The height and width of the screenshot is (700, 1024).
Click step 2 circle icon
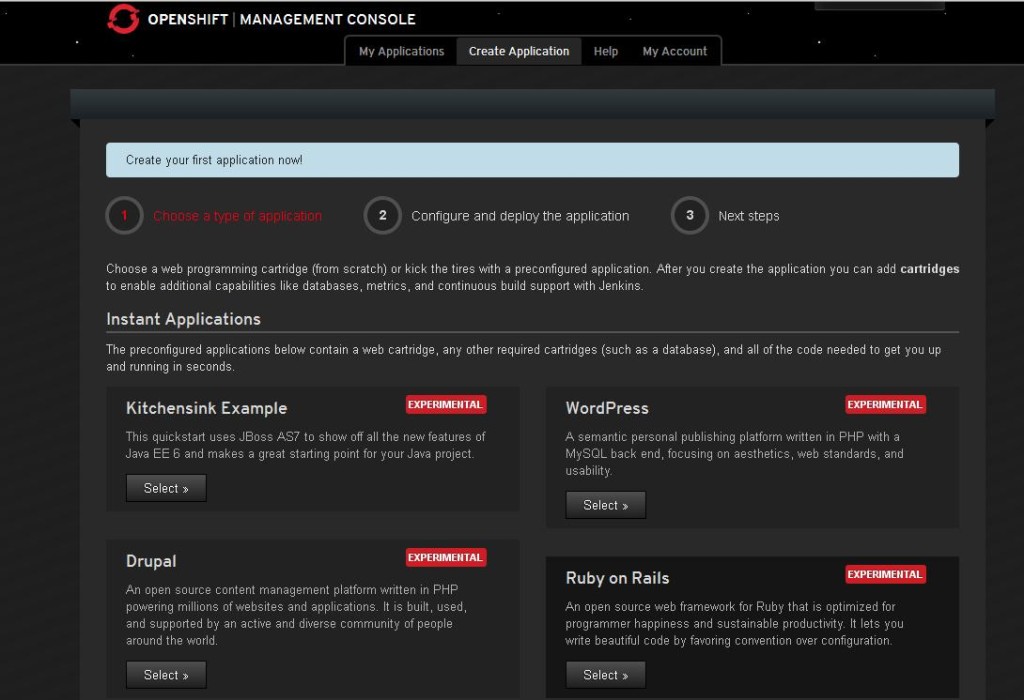tap(382, 215)
